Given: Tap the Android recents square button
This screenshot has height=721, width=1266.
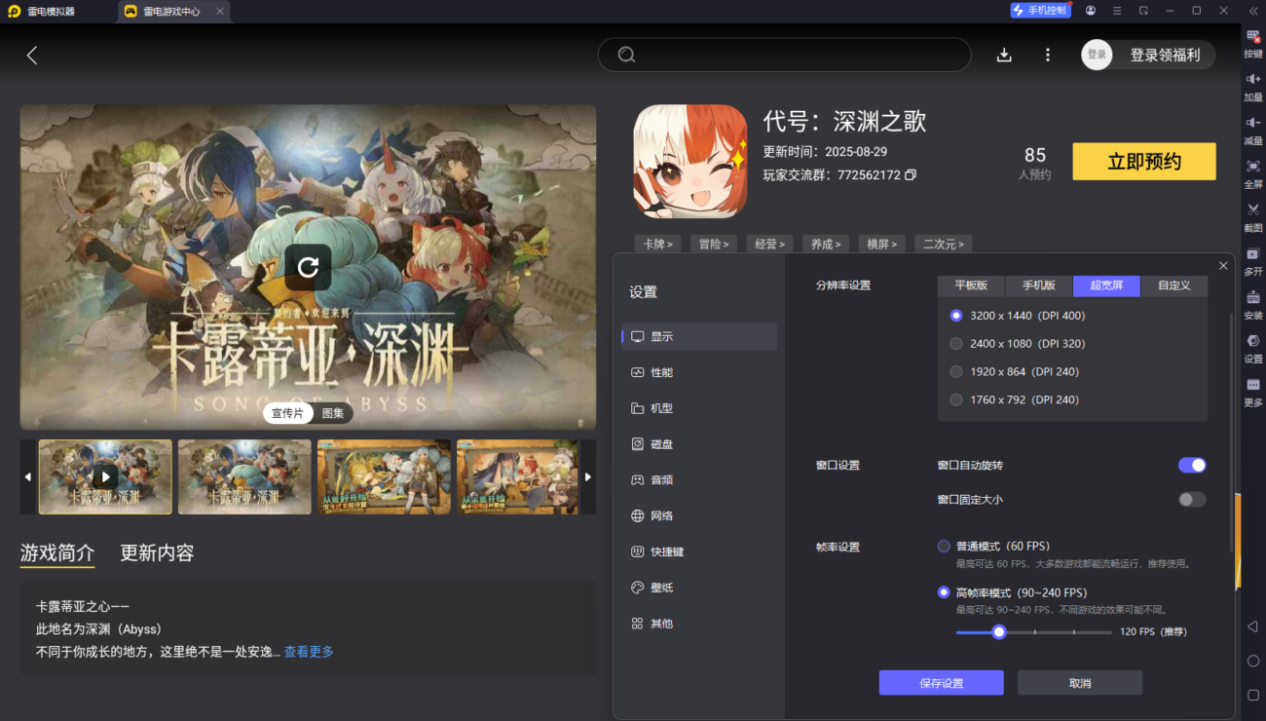Looking at the screenshot, I should point(1252,695).
